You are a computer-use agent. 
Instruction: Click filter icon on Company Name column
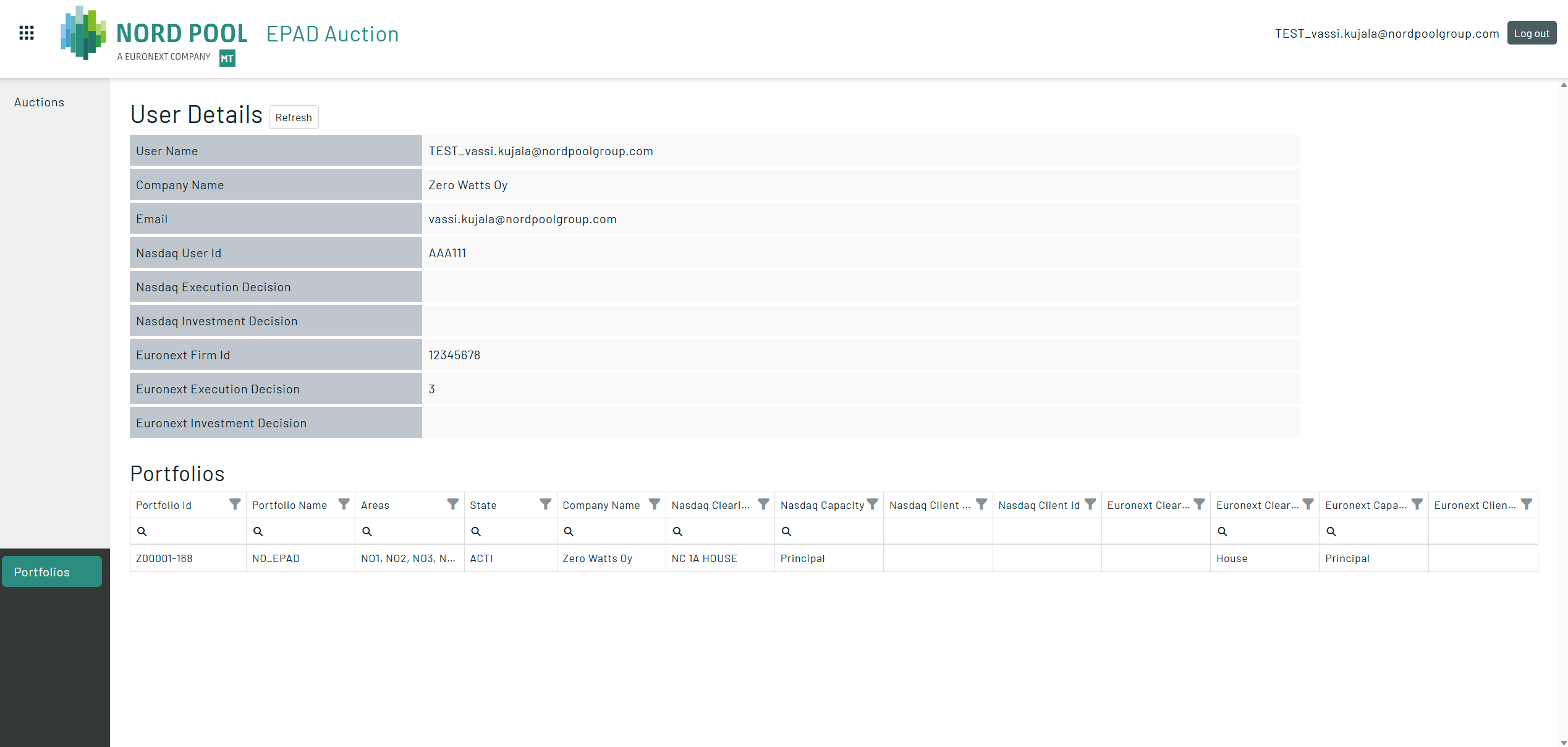(x=655, y=505)
